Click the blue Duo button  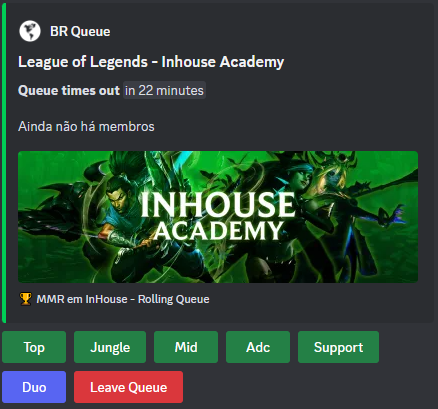(x=34, y=387)
